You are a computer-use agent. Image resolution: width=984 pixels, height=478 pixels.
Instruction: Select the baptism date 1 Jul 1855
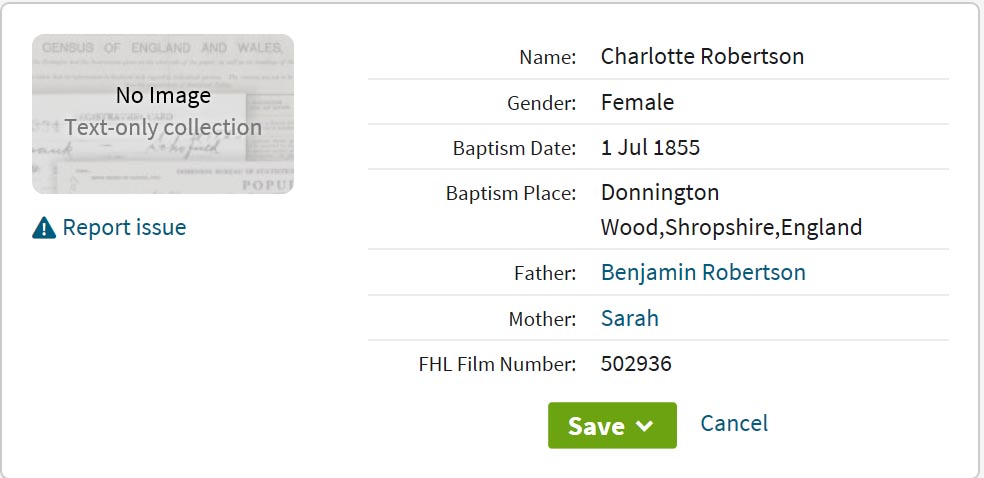click(x=650, y=148)
